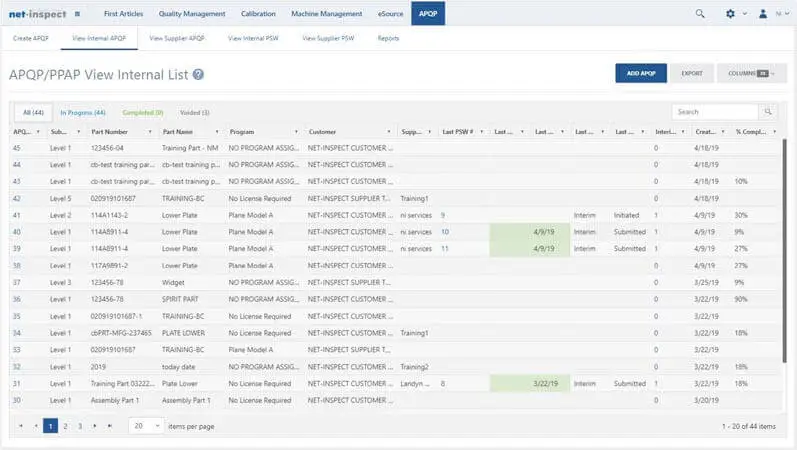Image resolution: width=797 pixels, height=450 pixels.
Task: Click the EXPORT button
Action: click(x=692, y=74)
